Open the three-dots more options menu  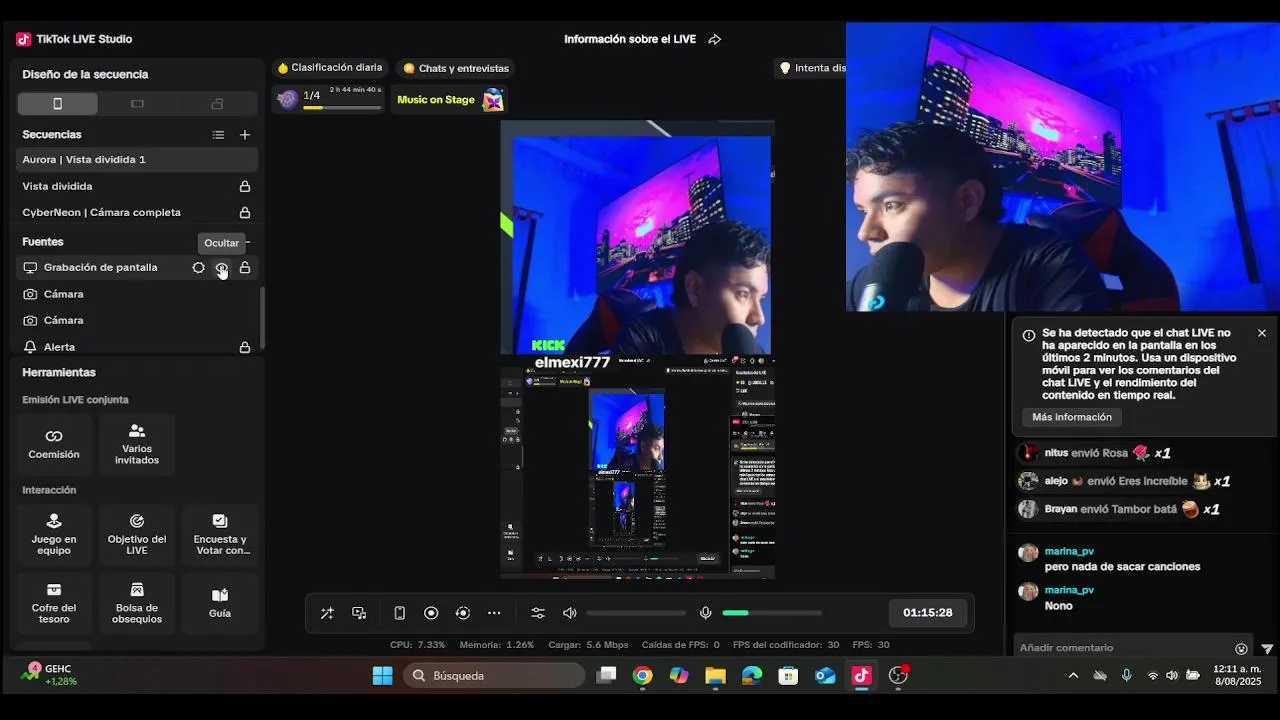tap(494, 613)
